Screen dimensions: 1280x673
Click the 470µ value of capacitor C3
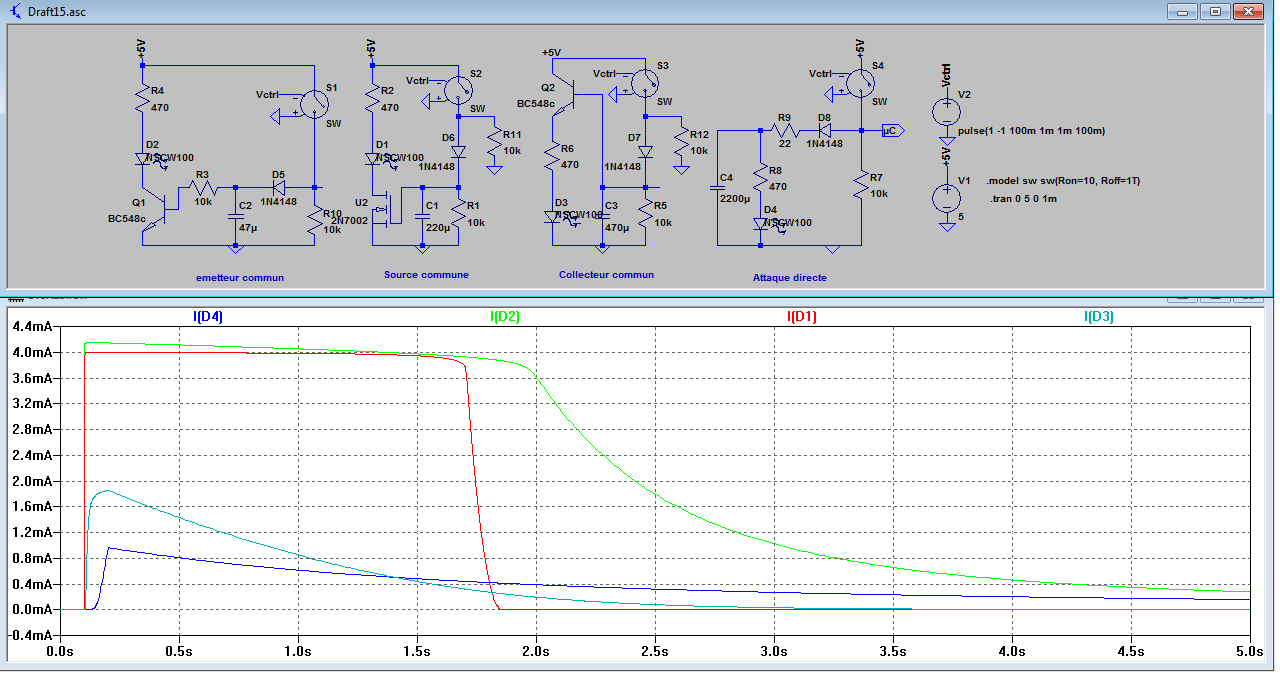coord(617,228)
